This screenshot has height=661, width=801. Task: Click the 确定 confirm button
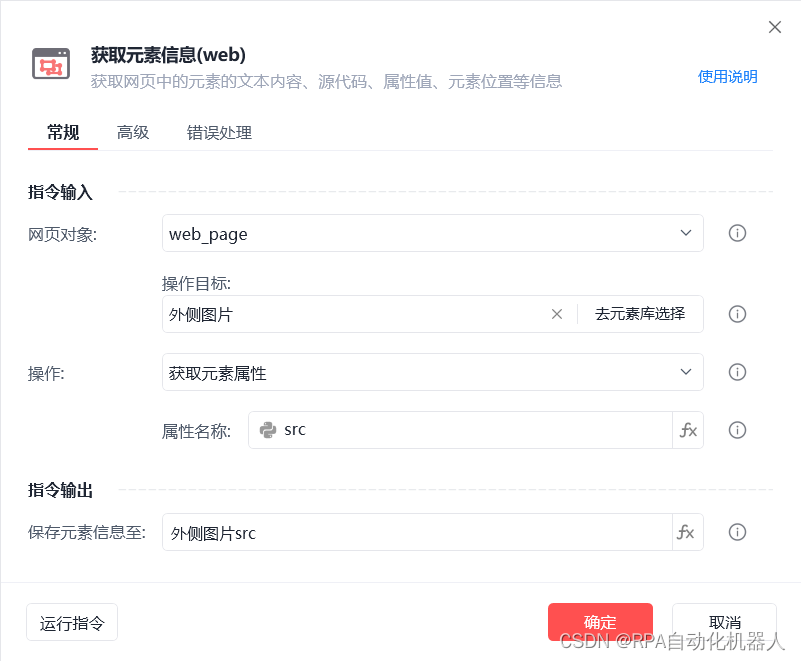[600, 622]
